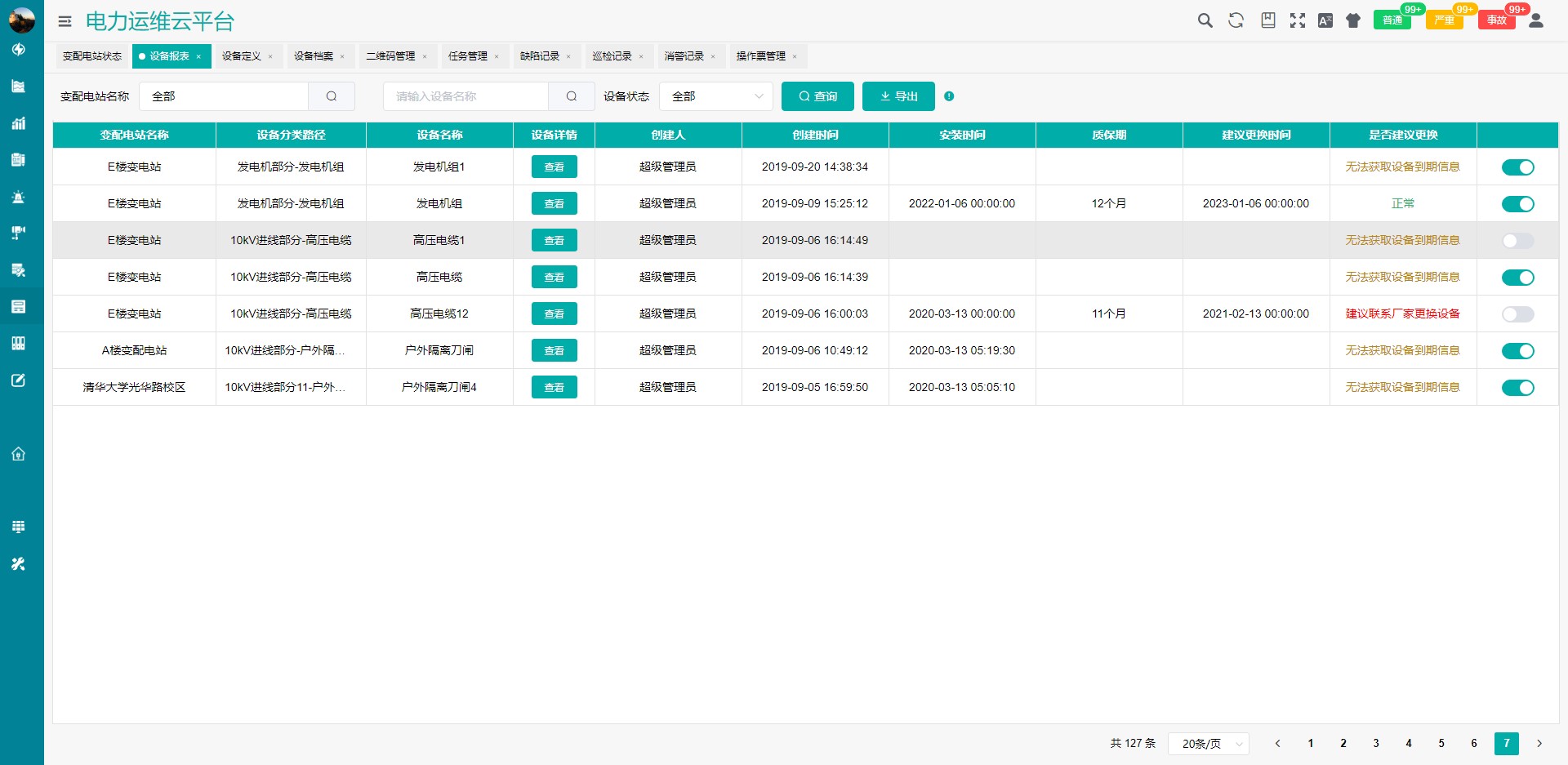Screen dimensions: 1568x765
Task: Click the 查询 button
Action: pyautogui.click(x=817, y=96)
